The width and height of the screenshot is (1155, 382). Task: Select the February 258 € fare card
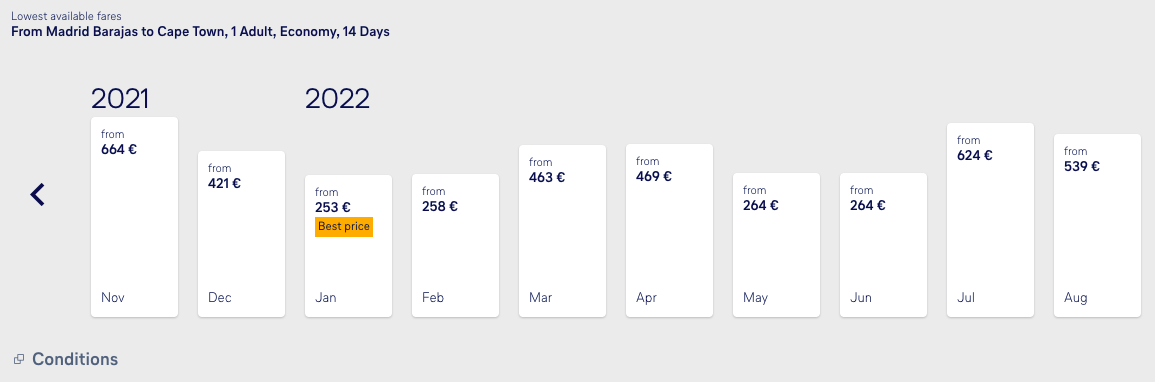click(455, 246)
